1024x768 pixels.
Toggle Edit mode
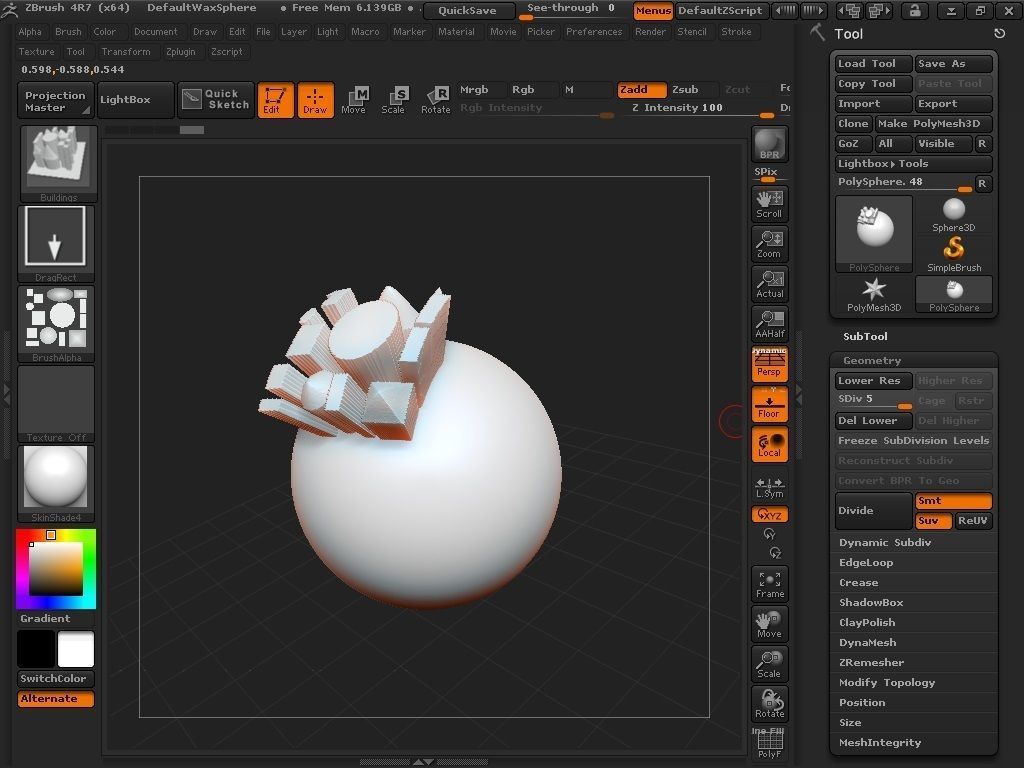(x=275, y=100)
